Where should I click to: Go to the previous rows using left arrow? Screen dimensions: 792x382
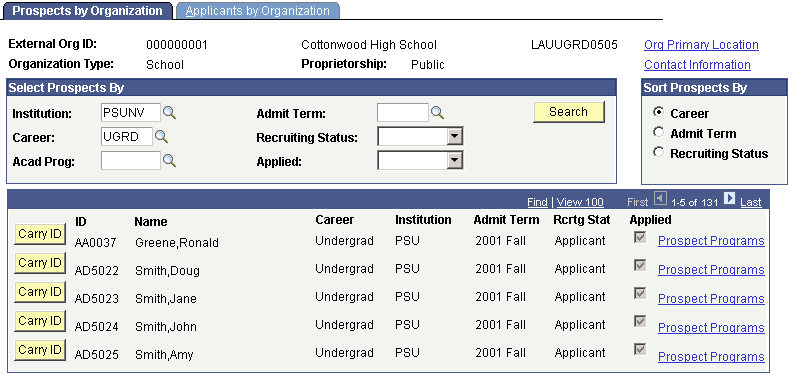pos(660,199)
